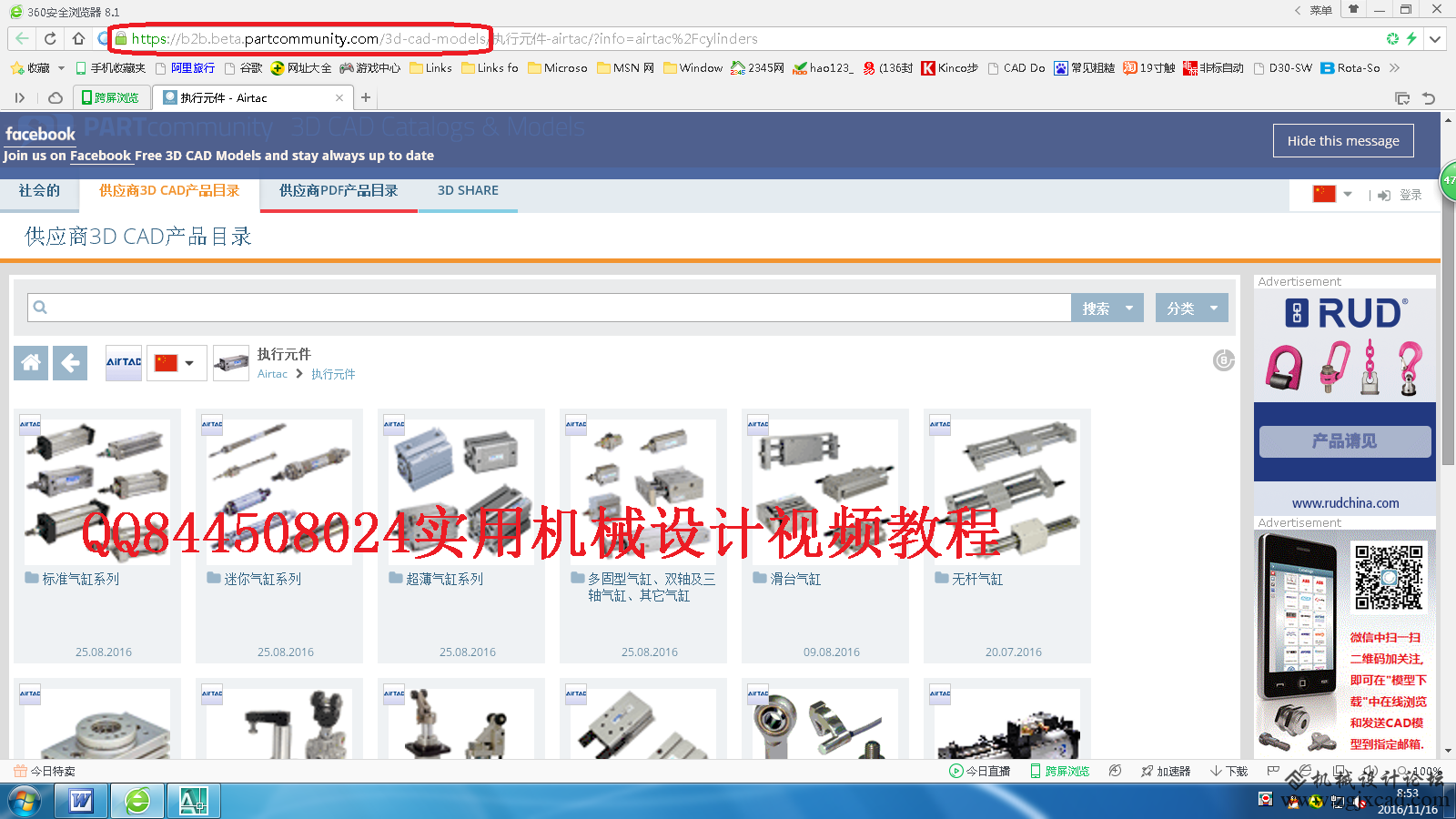Expand address bar dropdown arrow
This screenshot has height=819, width=1456.
tap(1435, 38)
